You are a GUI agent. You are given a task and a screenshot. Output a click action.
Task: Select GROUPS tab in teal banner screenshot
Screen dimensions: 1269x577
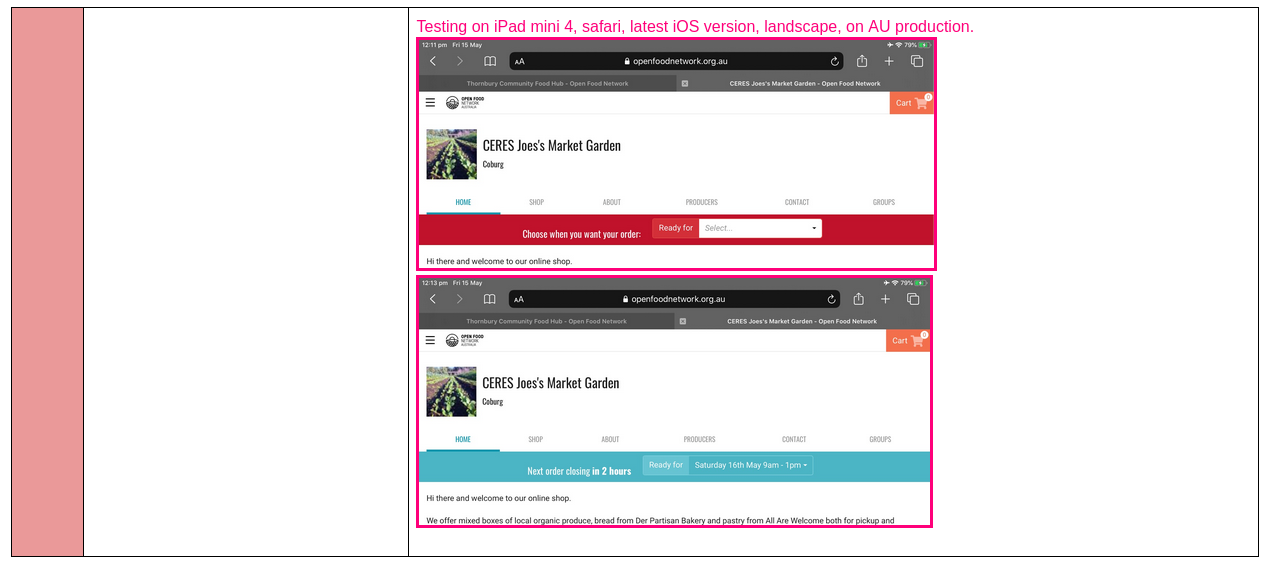[x=880, y=439]
